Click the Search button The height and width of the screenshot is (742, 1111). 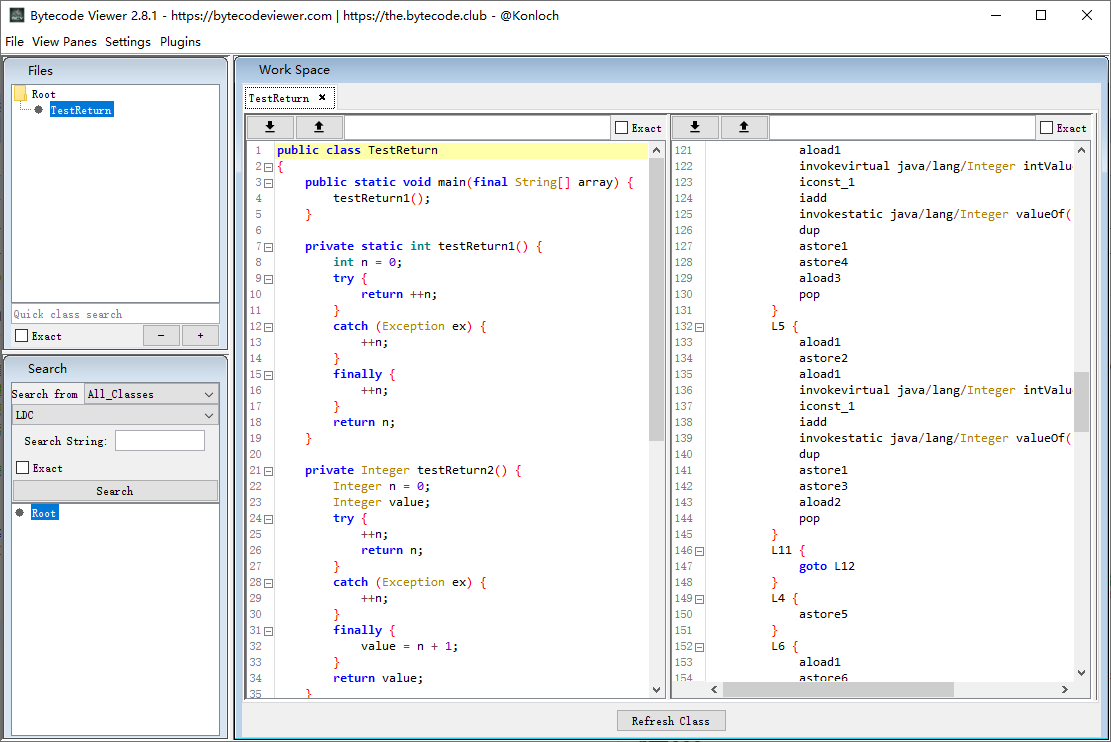pyautogui.click(x=115, y=491)
